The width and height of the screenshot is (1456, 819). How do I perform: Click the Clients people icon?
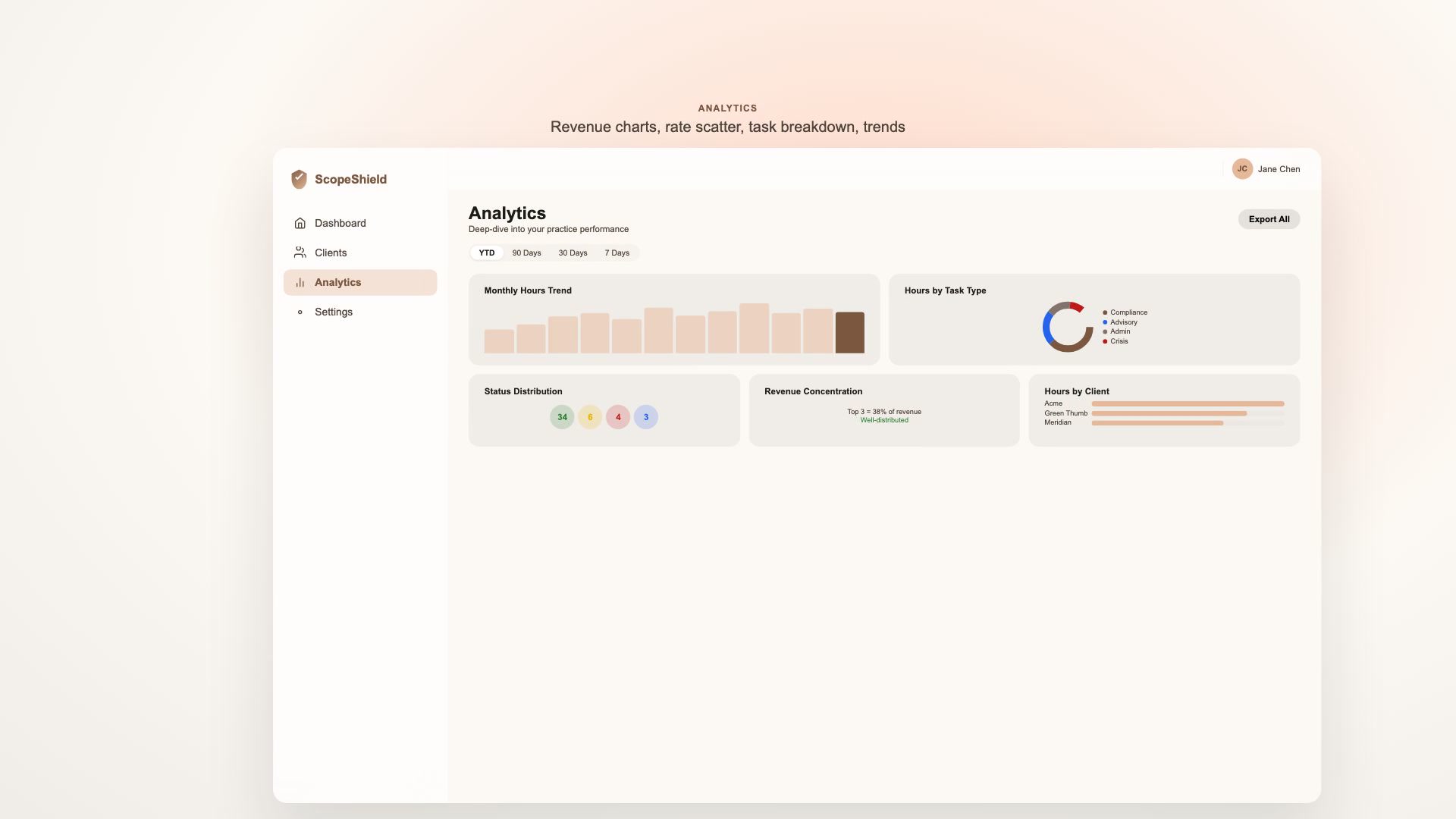[x=300, y=253]
